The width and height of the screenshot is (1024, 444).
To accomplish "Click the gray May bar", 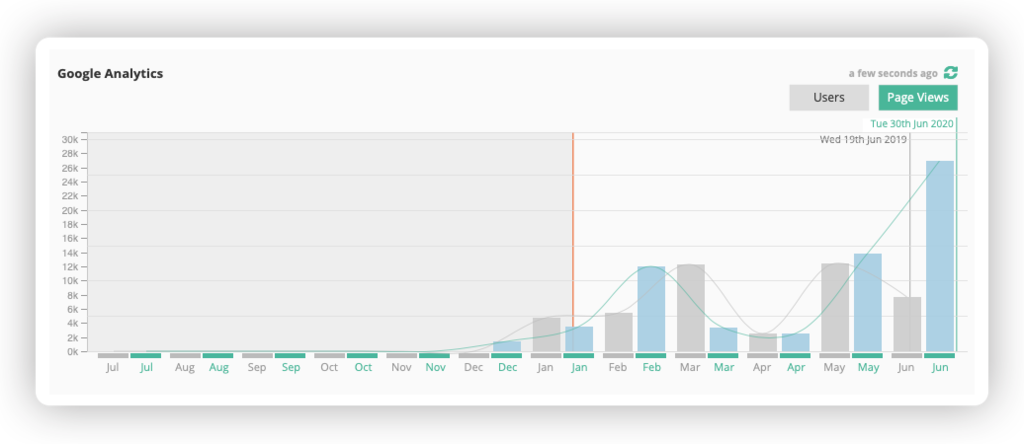I will pos(835,307).
